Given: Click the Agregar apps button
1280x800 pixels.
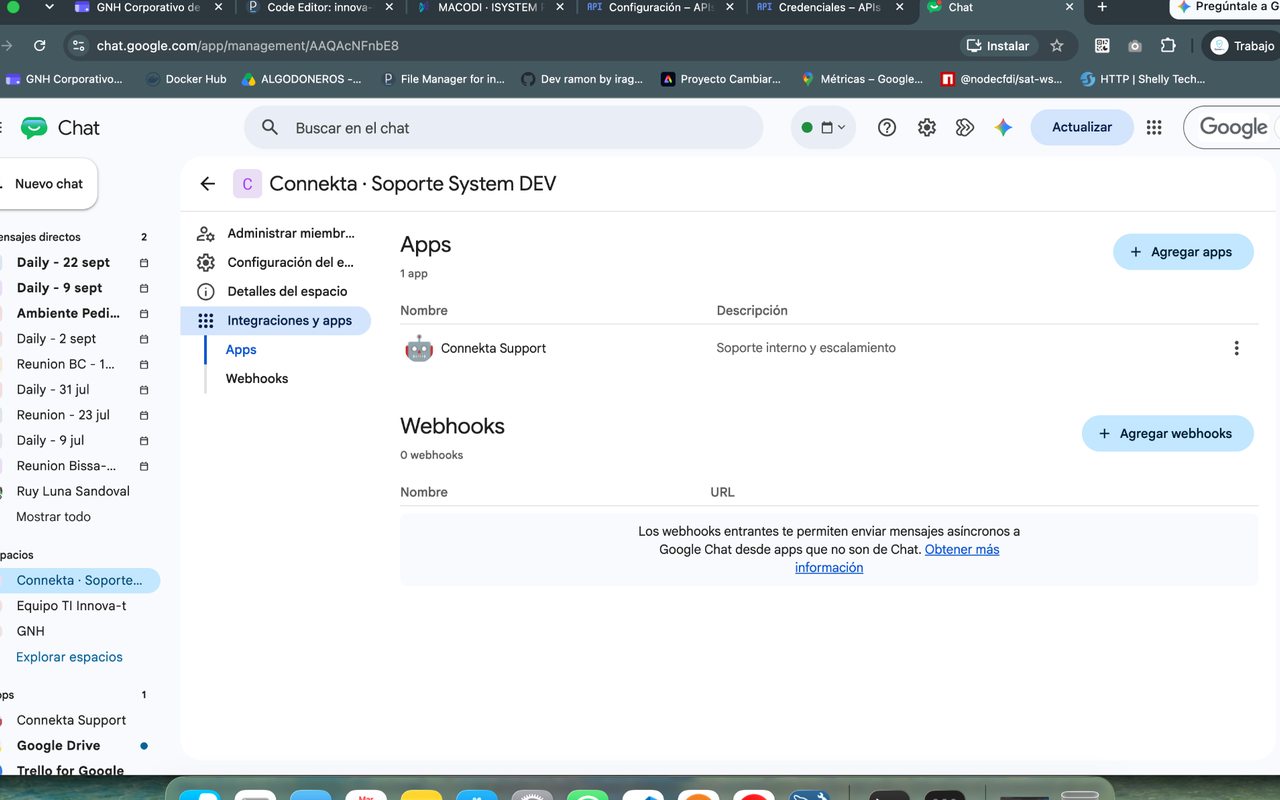Looking at the screenshot, I should (x=1183, y=252).
